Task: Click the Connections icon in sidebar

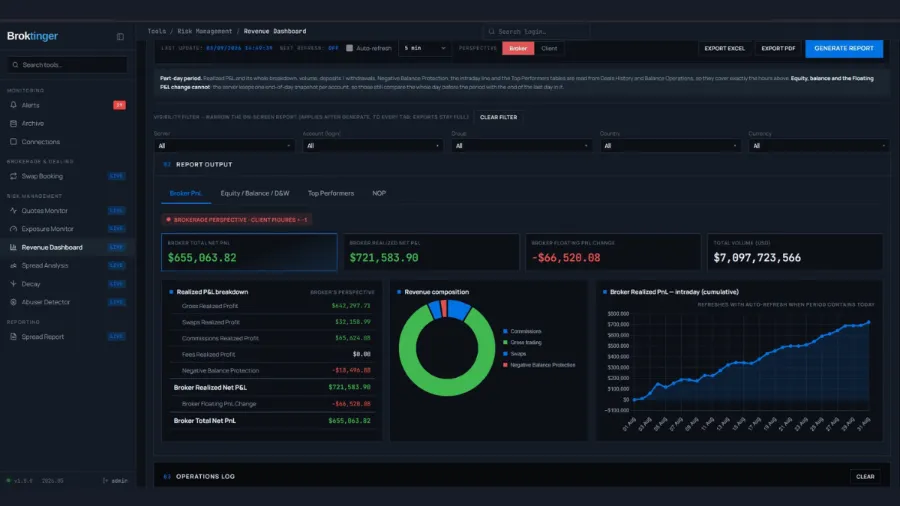Action: (x=13, y=142)
